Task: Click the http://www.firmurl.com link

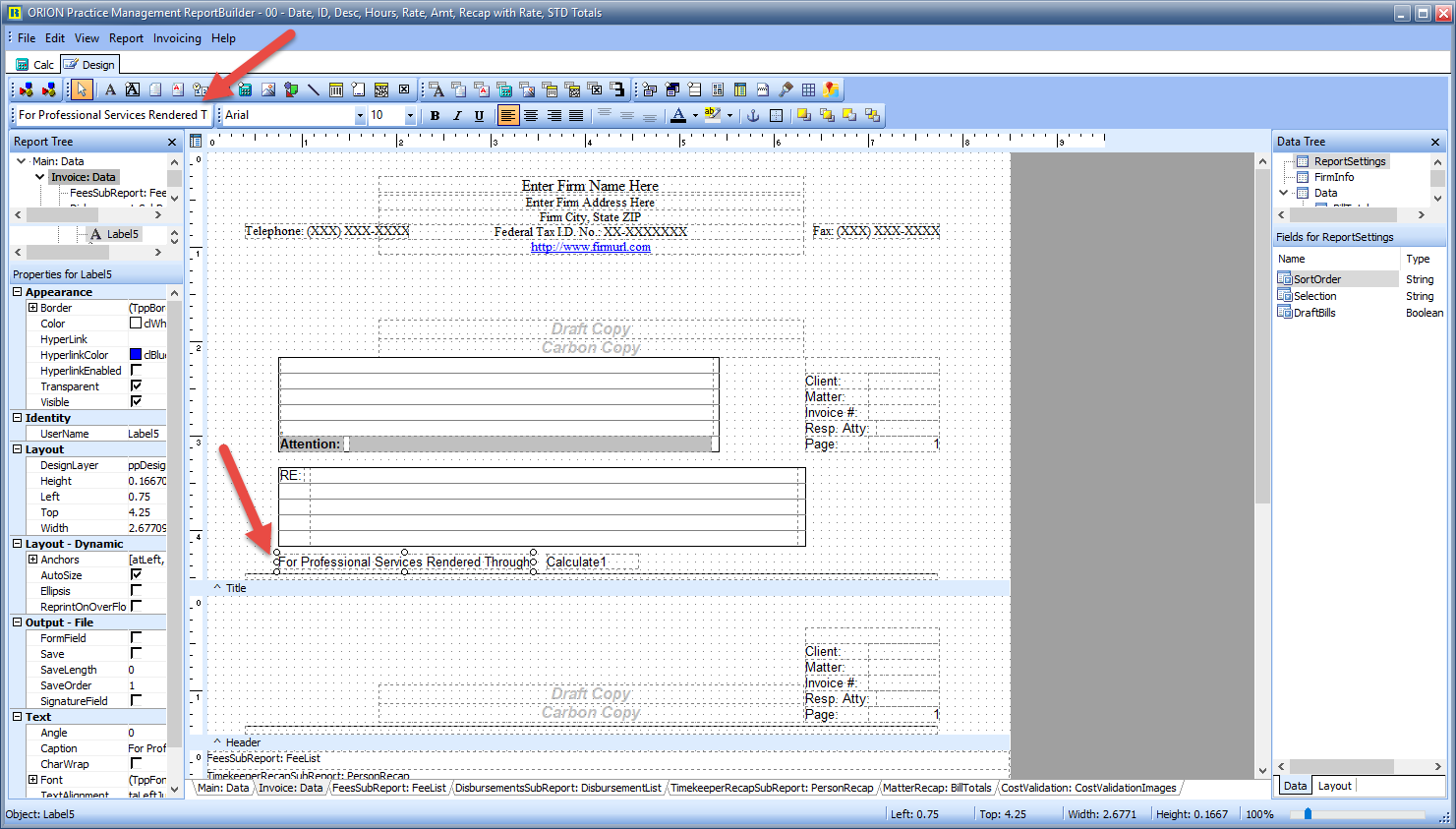Action: coord(591,247)
